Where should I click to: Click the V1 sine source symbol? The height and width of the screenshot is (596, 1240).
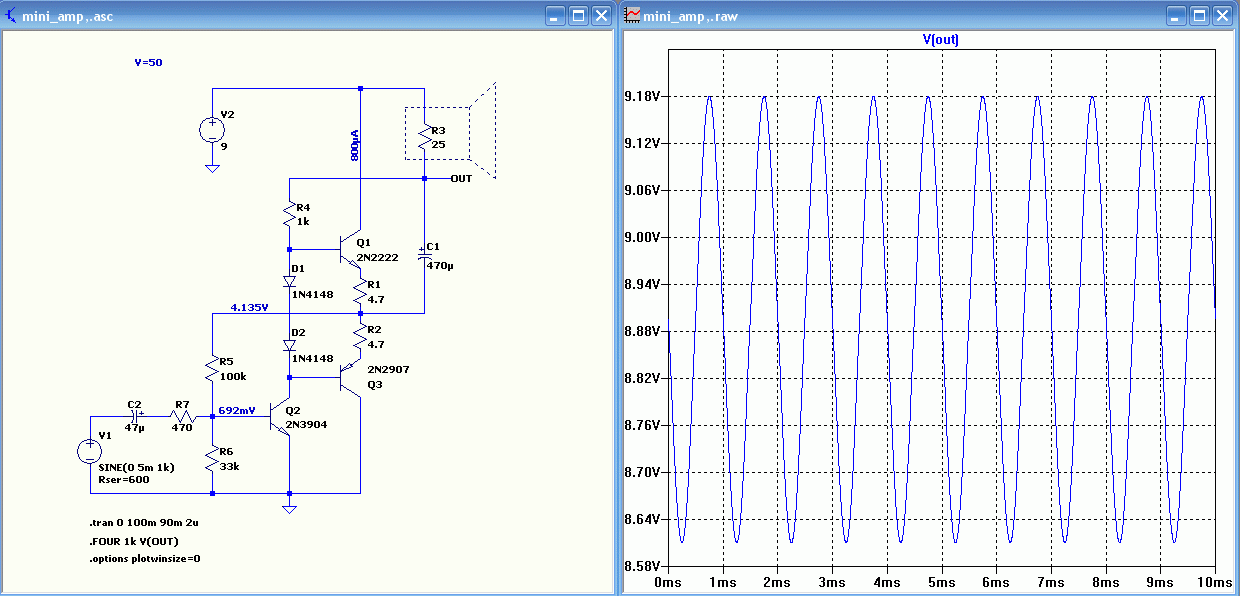pyautogui.click(x=90, y=451)
